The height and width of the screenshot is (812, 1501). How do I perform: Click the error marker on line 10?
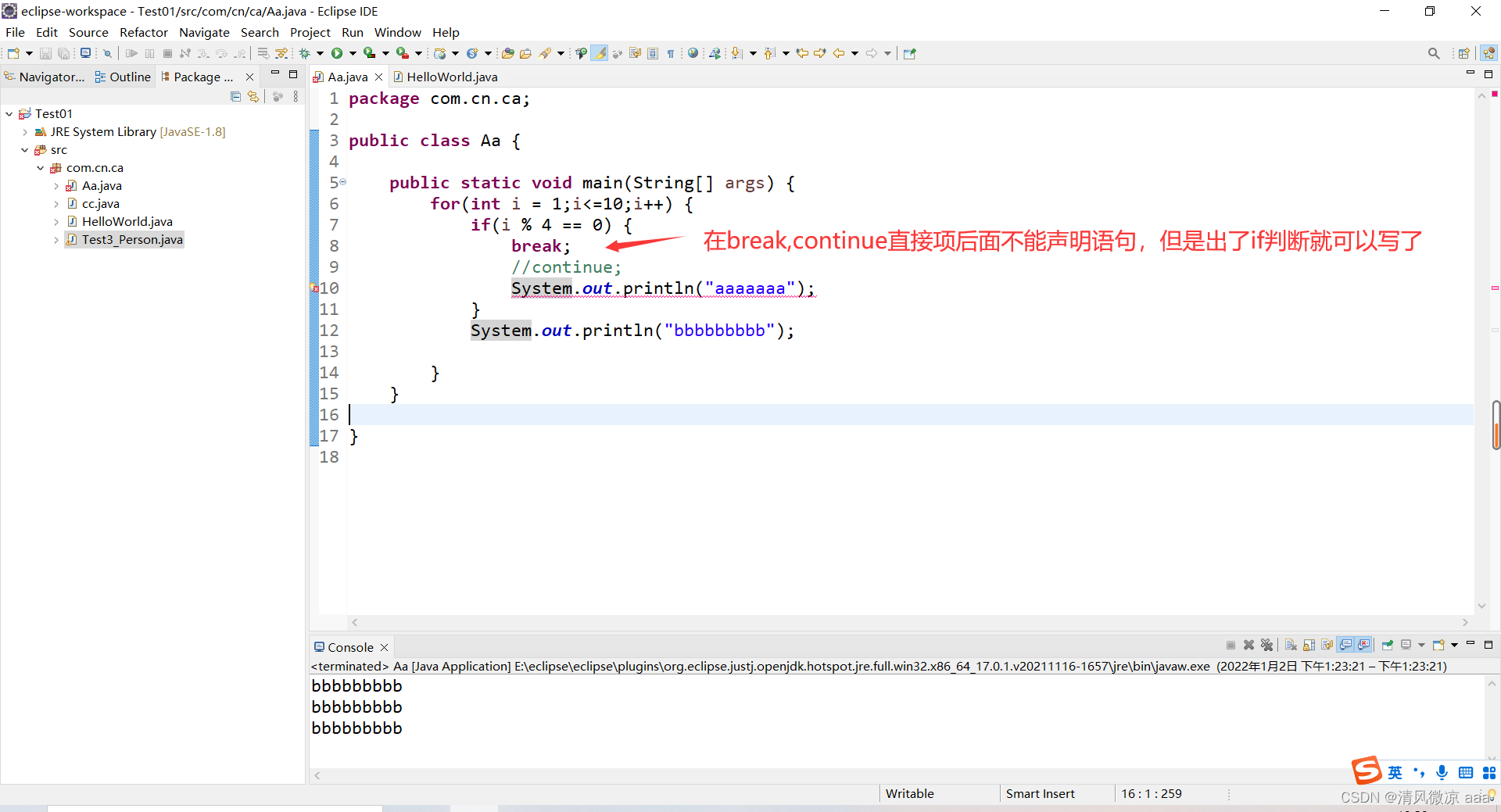(314, 288)
